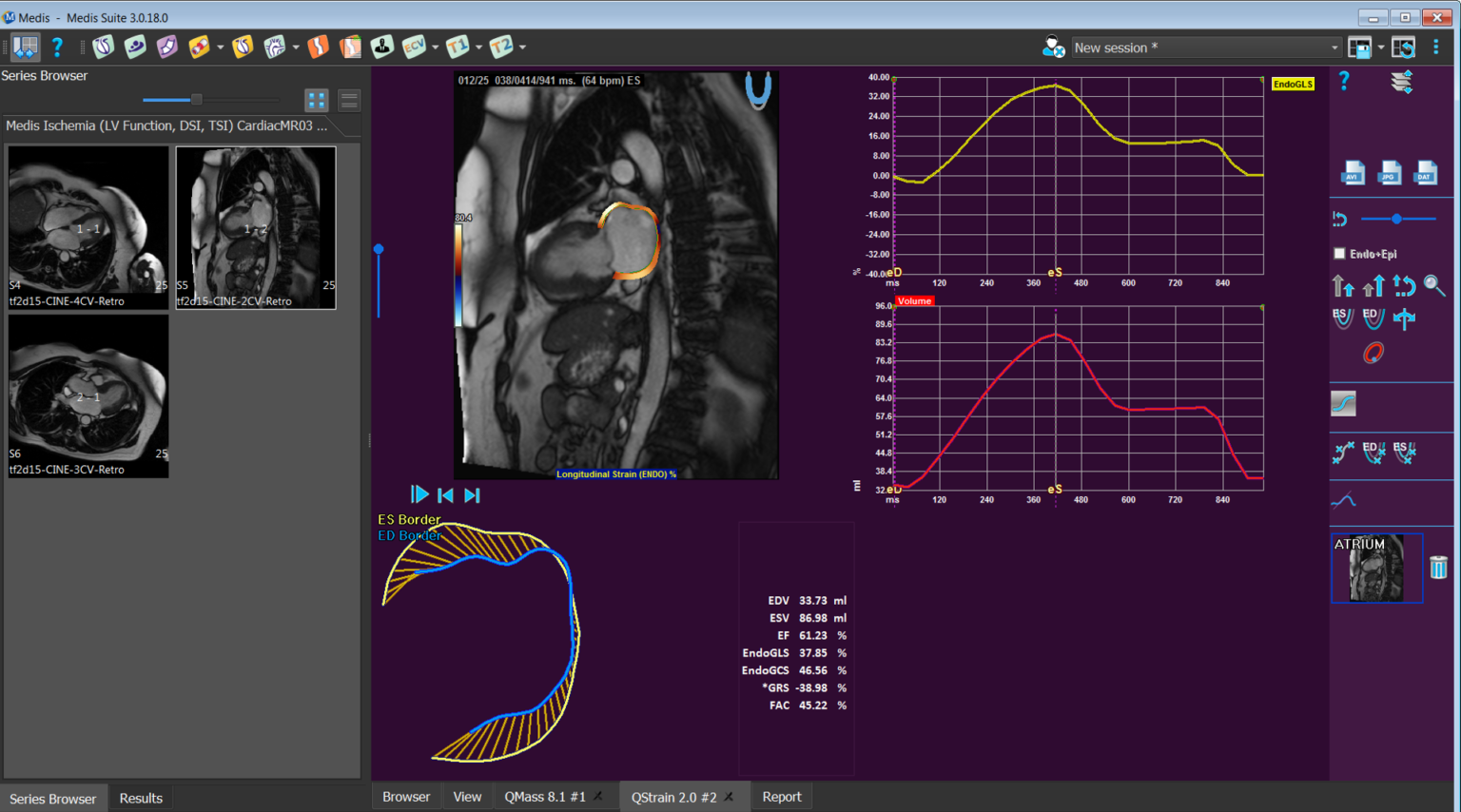Export the data as DAT file
The width and height of the screenshot is (1461, 812).
(x=1425, y=173)
